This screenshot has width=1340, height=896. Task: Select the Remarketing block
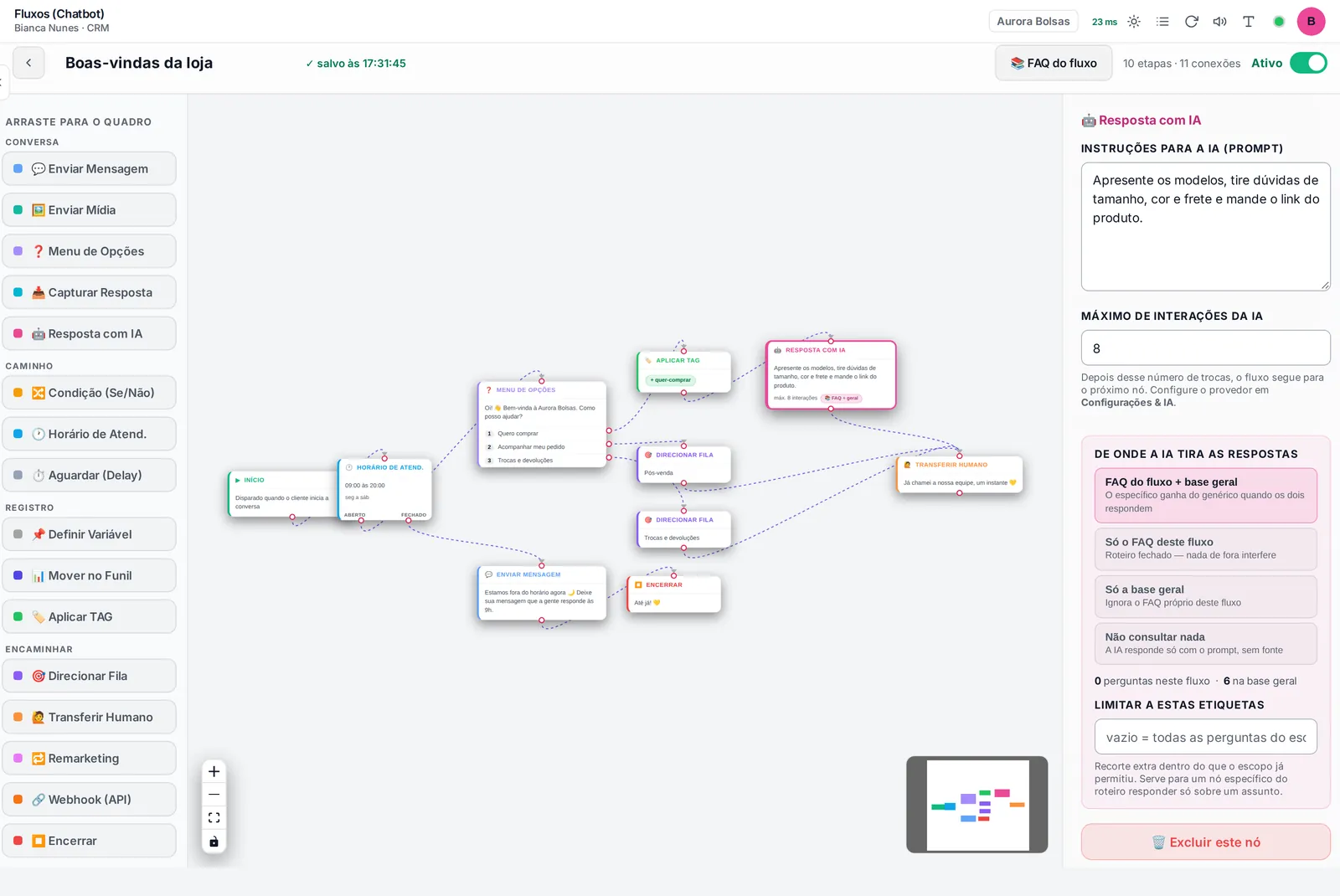pyautogui.click(x=90, y=759)
